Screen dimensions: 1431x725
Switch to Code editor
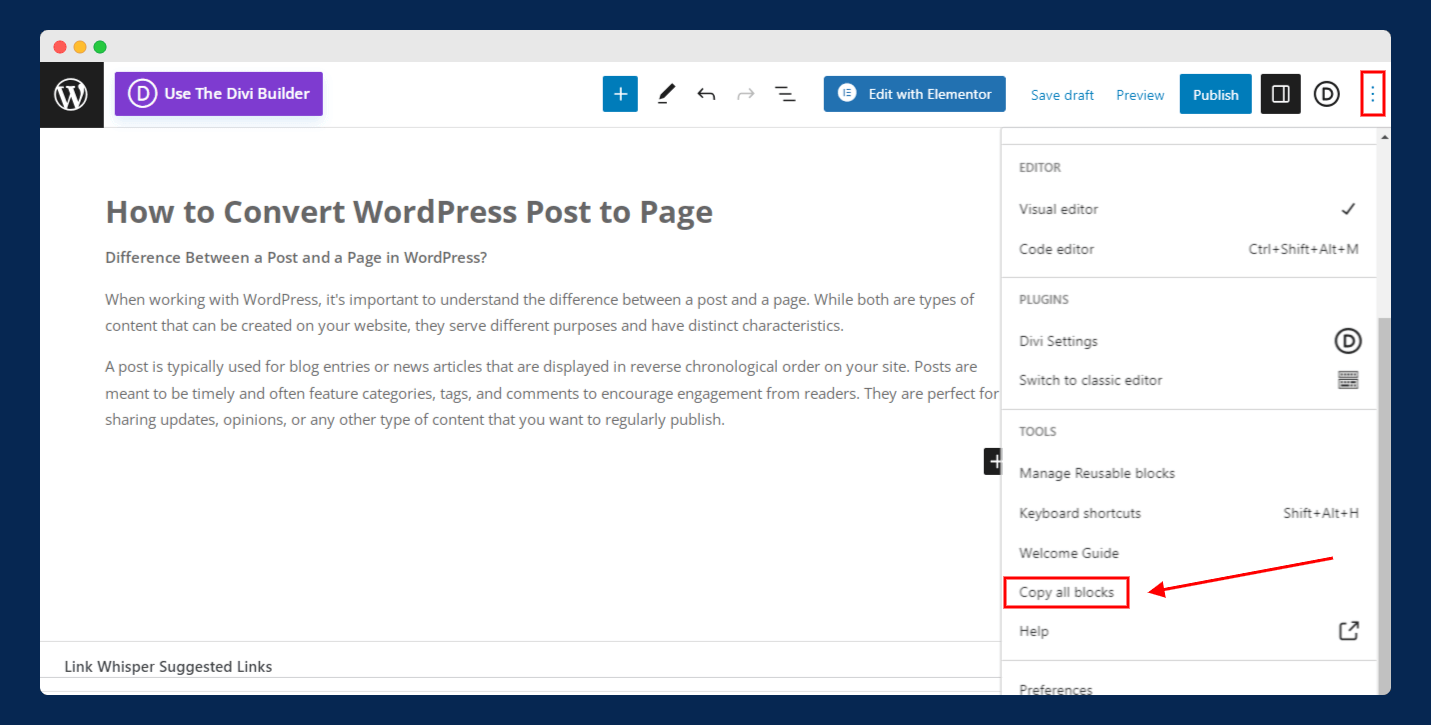point(1056,249)
